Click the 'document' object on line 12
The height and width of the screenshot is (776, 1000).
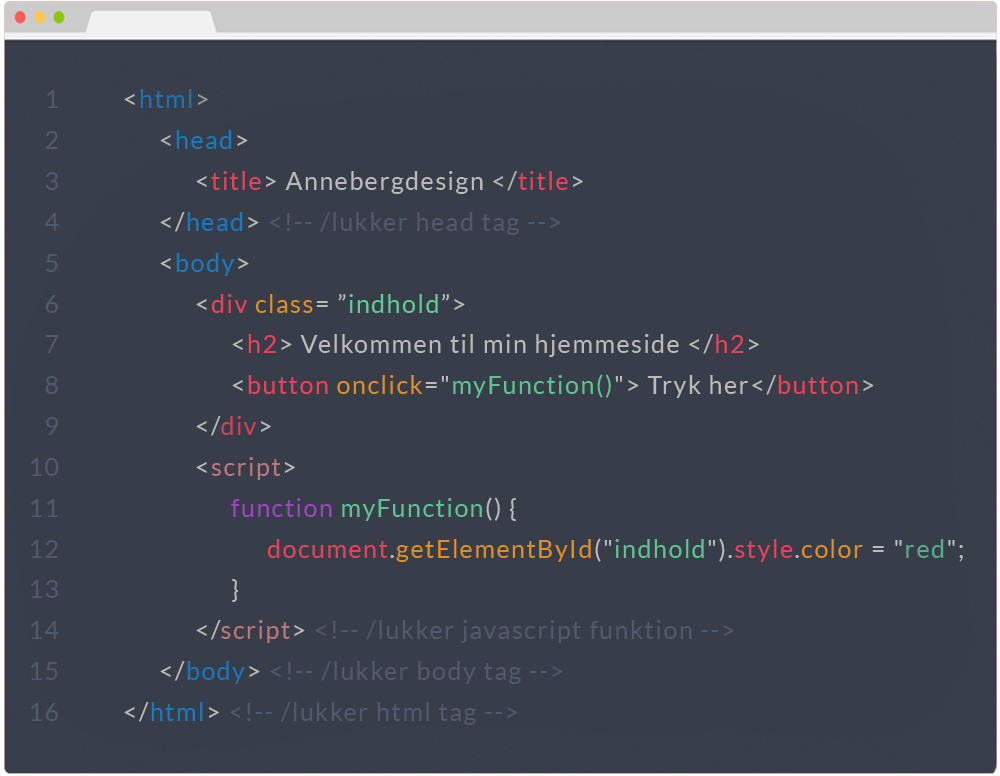click(x=327, y=550)
